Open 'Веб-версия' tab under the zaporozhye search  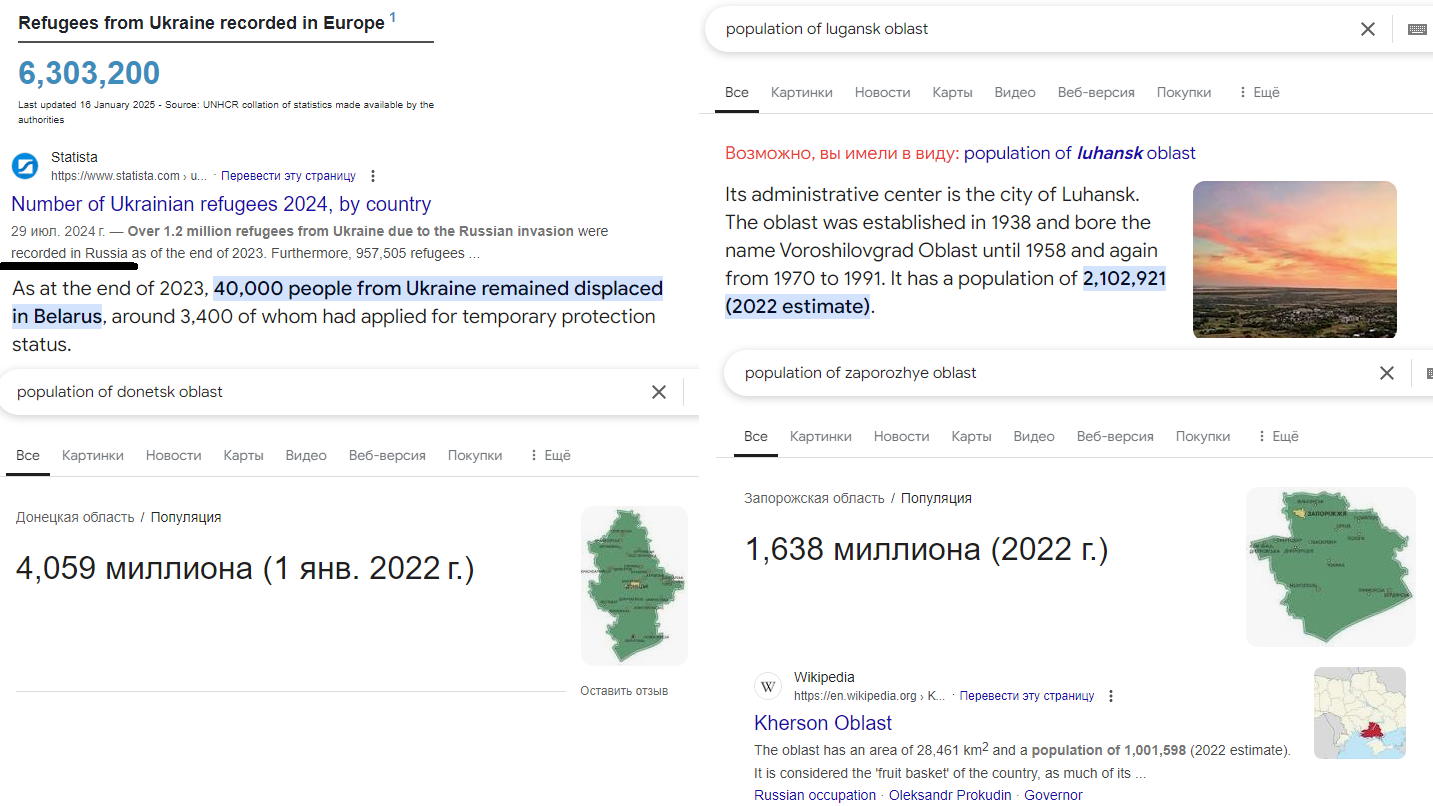click(x=1115, y=436)
